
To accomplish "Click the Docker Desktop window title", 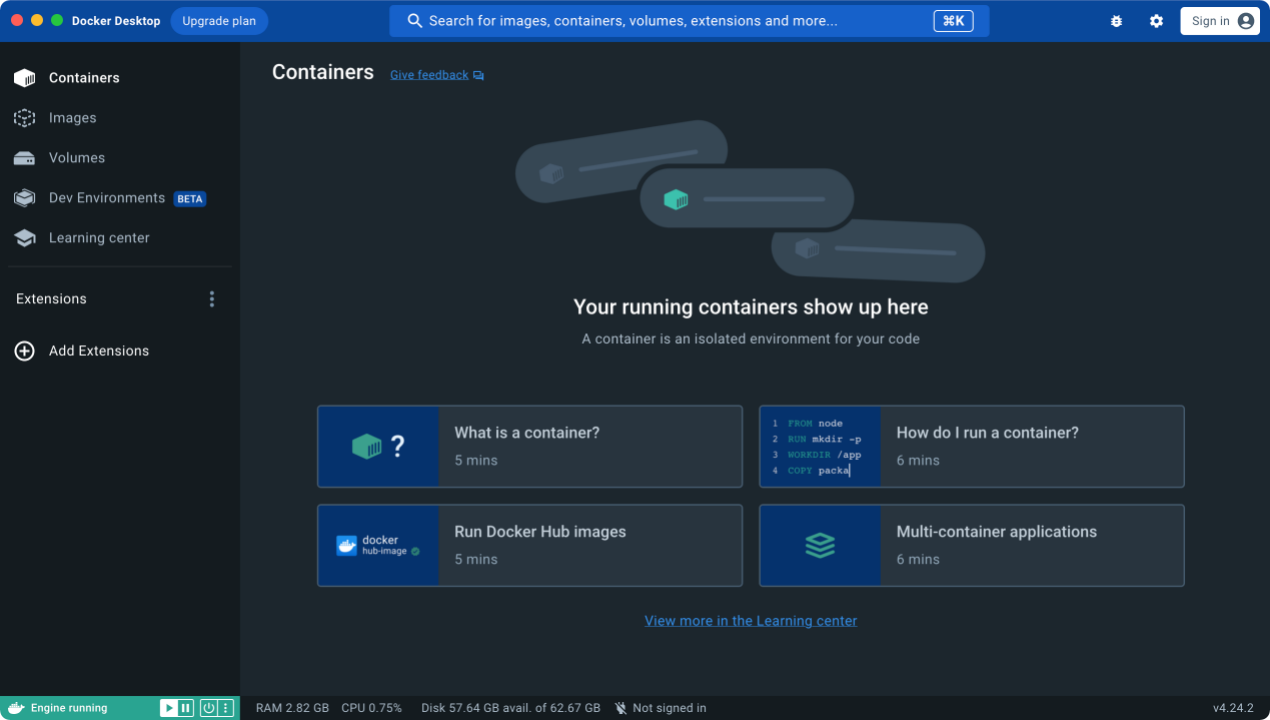I will pos(116,21).
